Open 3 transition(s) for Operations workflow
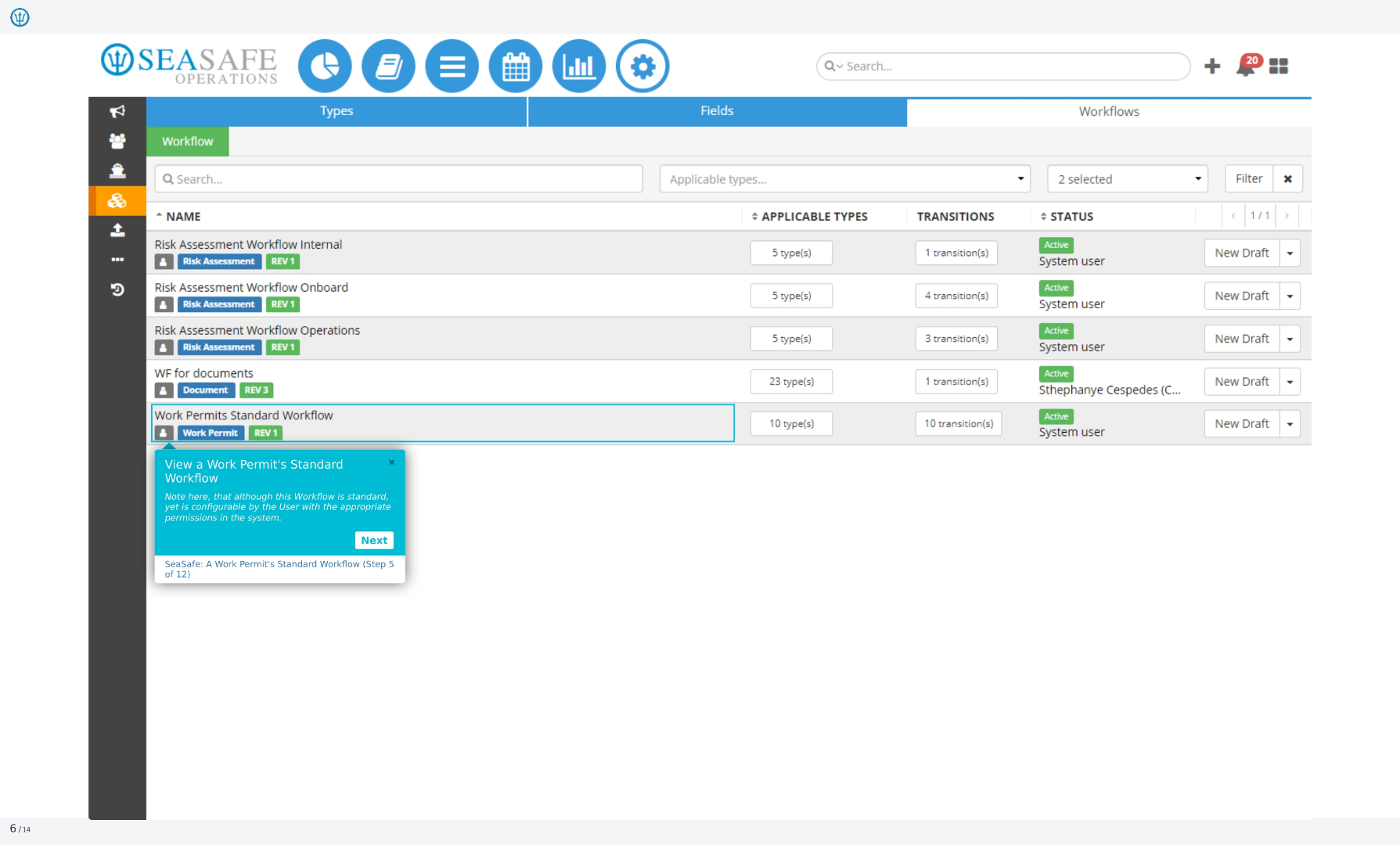The width and height of the screenshot is (1400, 845). pyautogui.click(x=956, y=339)
